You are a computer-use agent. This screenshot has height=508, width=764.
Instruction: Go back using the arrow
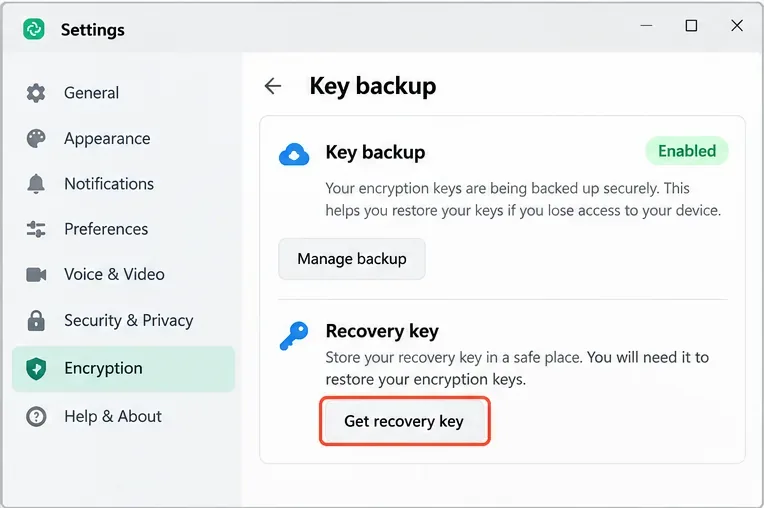click(x=273, y=86)
